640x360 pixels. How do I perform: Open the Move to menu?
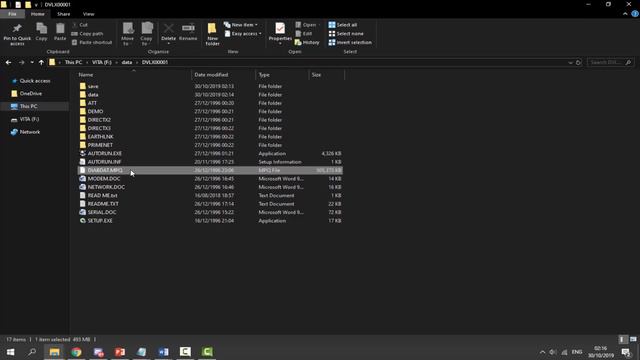coord(128,34)
